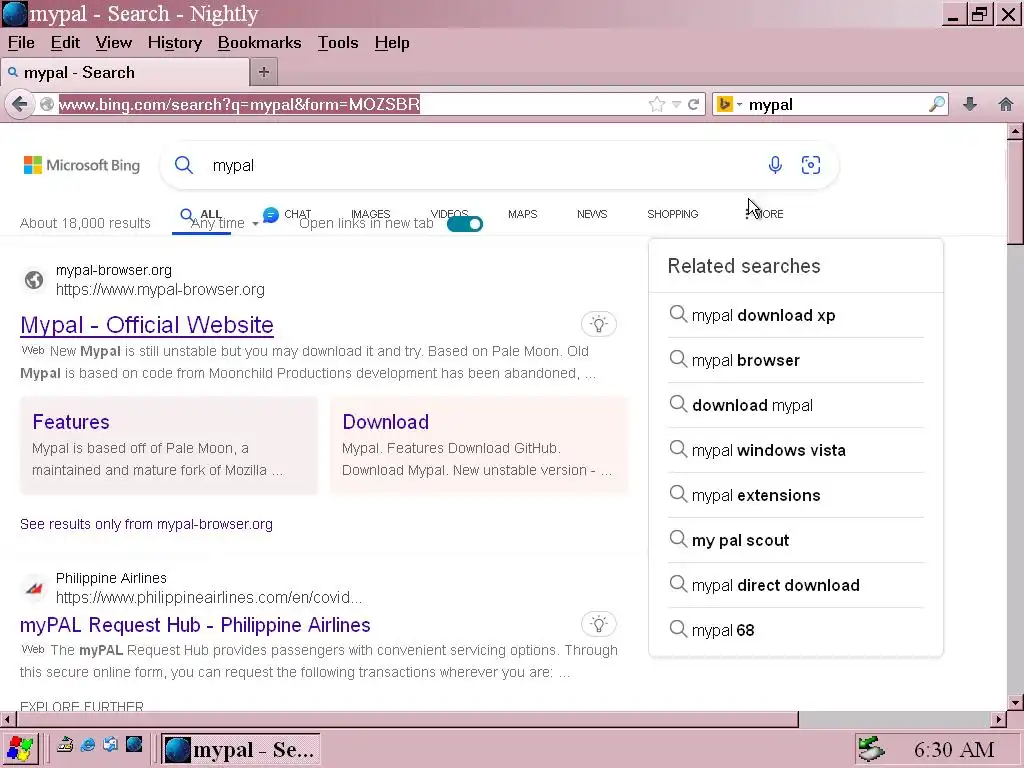
Task: Go to Home page icon
Action: click(1006, 104)
